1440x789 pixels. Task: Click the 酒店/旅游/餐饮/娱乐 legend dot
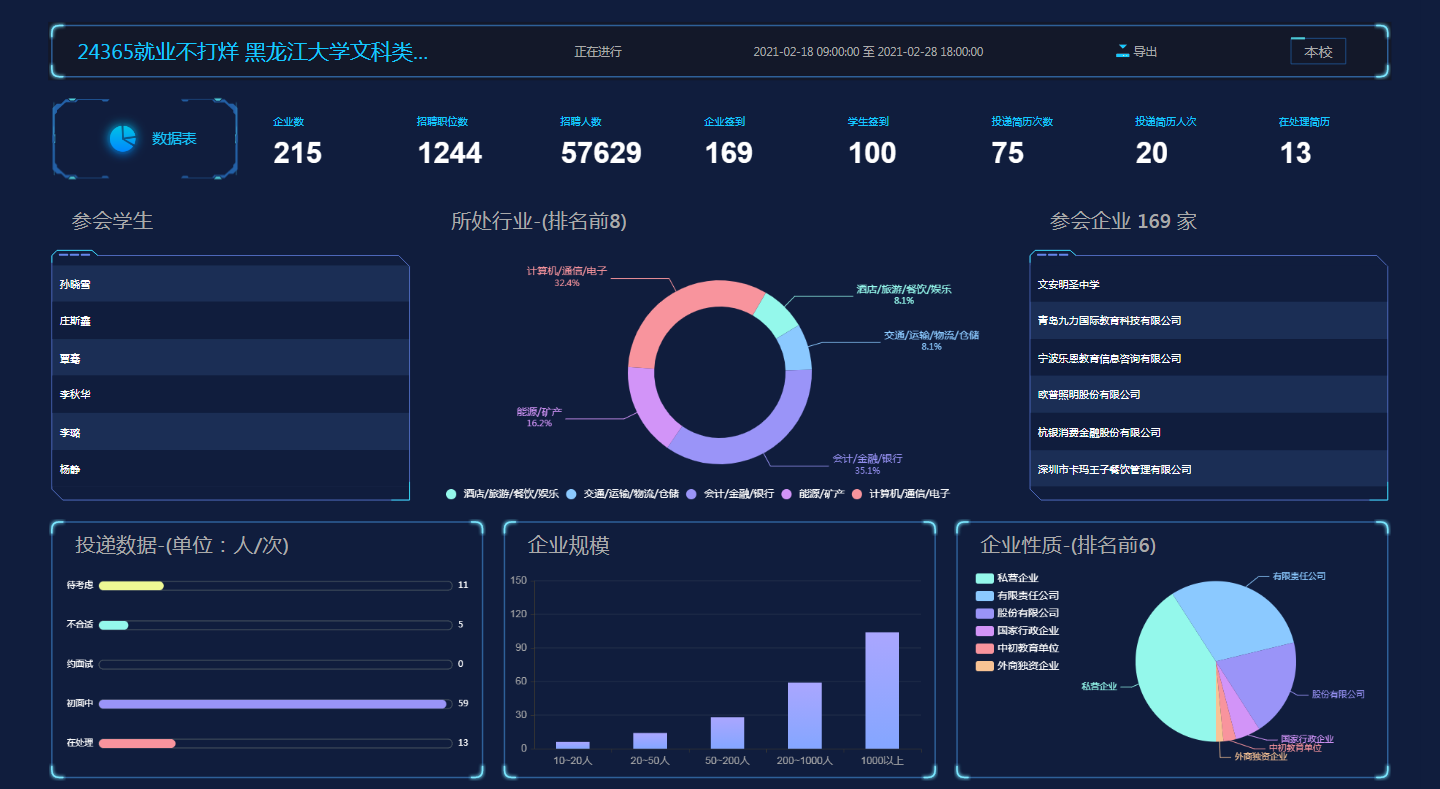pyautogui.click(x=451, y=494)
